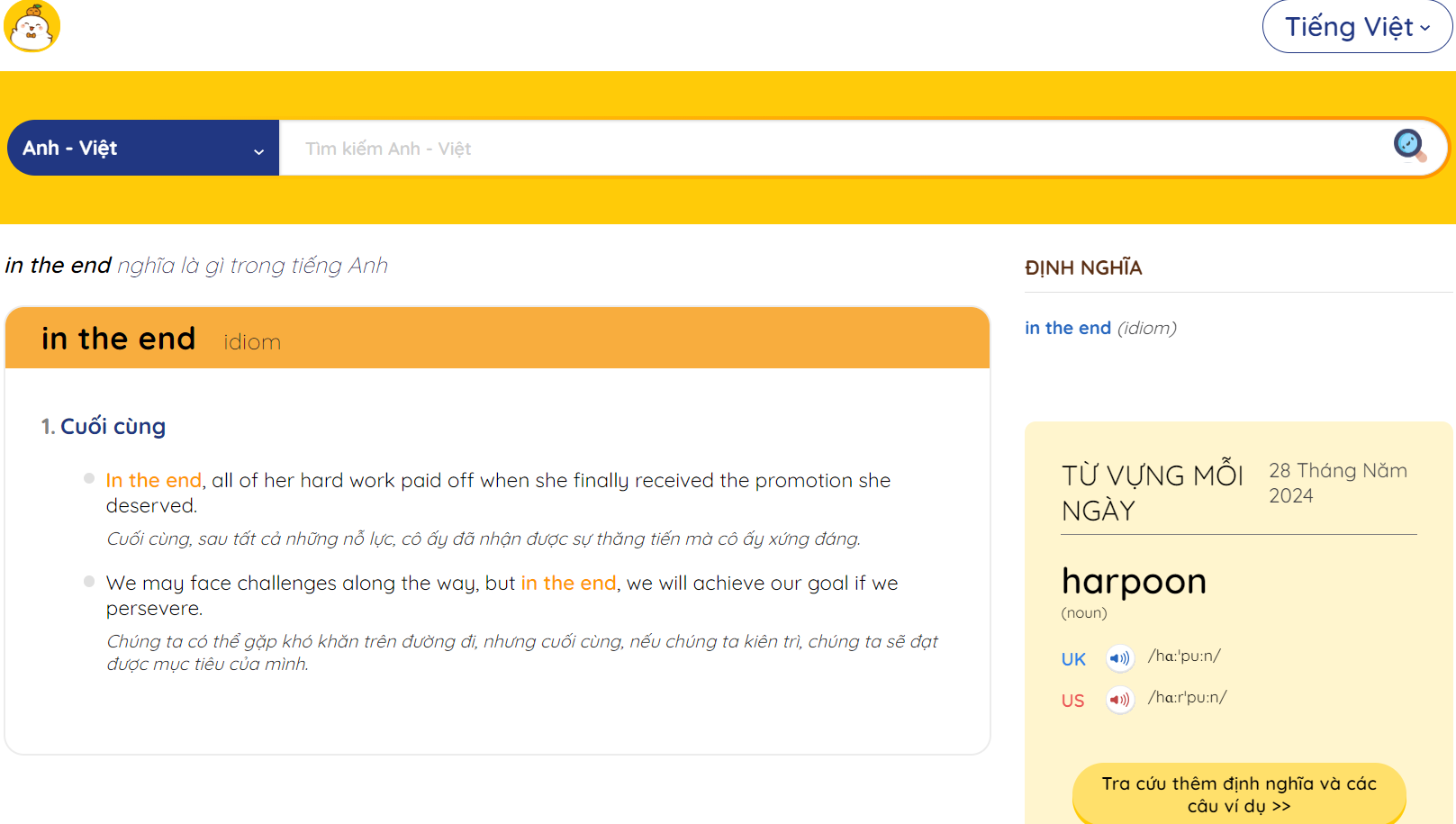Click the date 28 Tháng Năm 2024
The width and height of the screenshot is (1456, 824).
tap(1338, 483)
